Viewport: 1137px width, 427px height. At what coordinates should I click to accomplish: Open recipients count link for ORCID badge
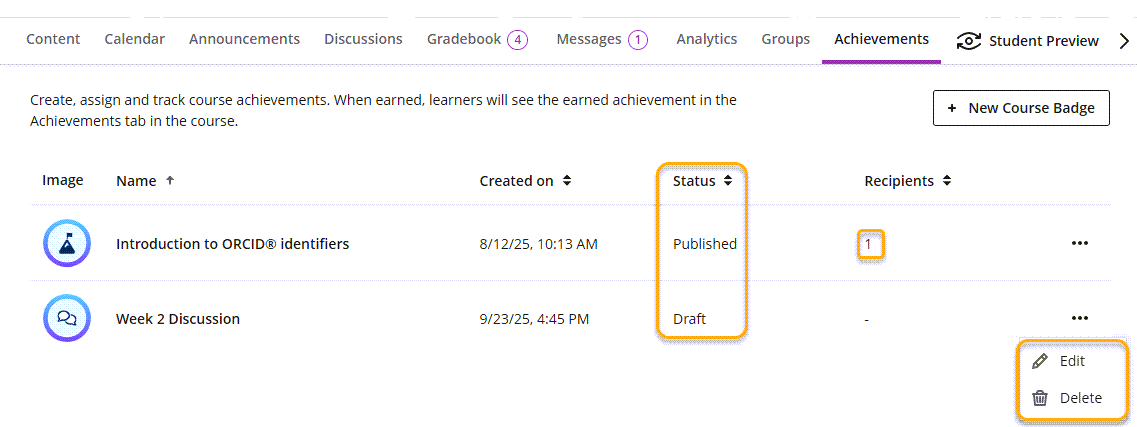[868, 243]
